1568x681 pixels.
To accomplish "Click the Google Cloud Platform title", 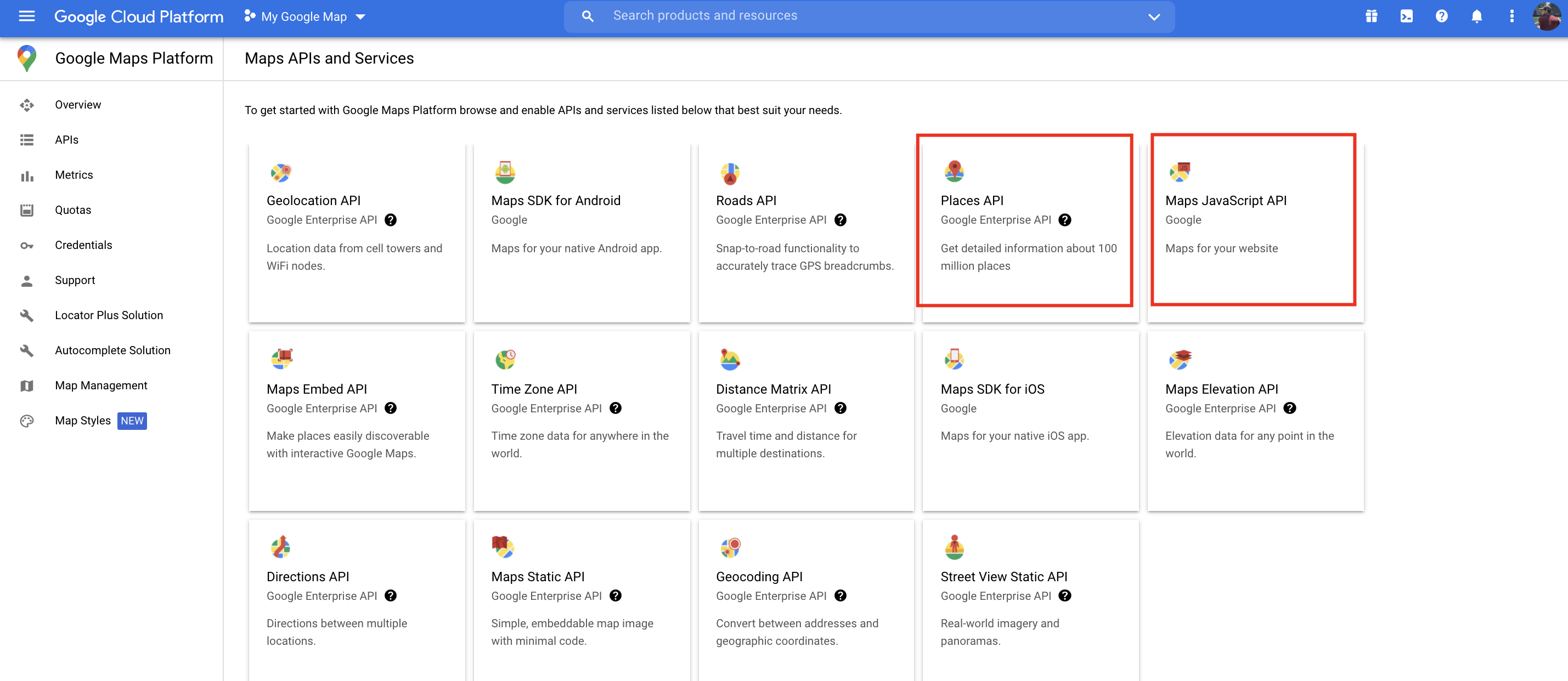I will [x=139, y=16].
